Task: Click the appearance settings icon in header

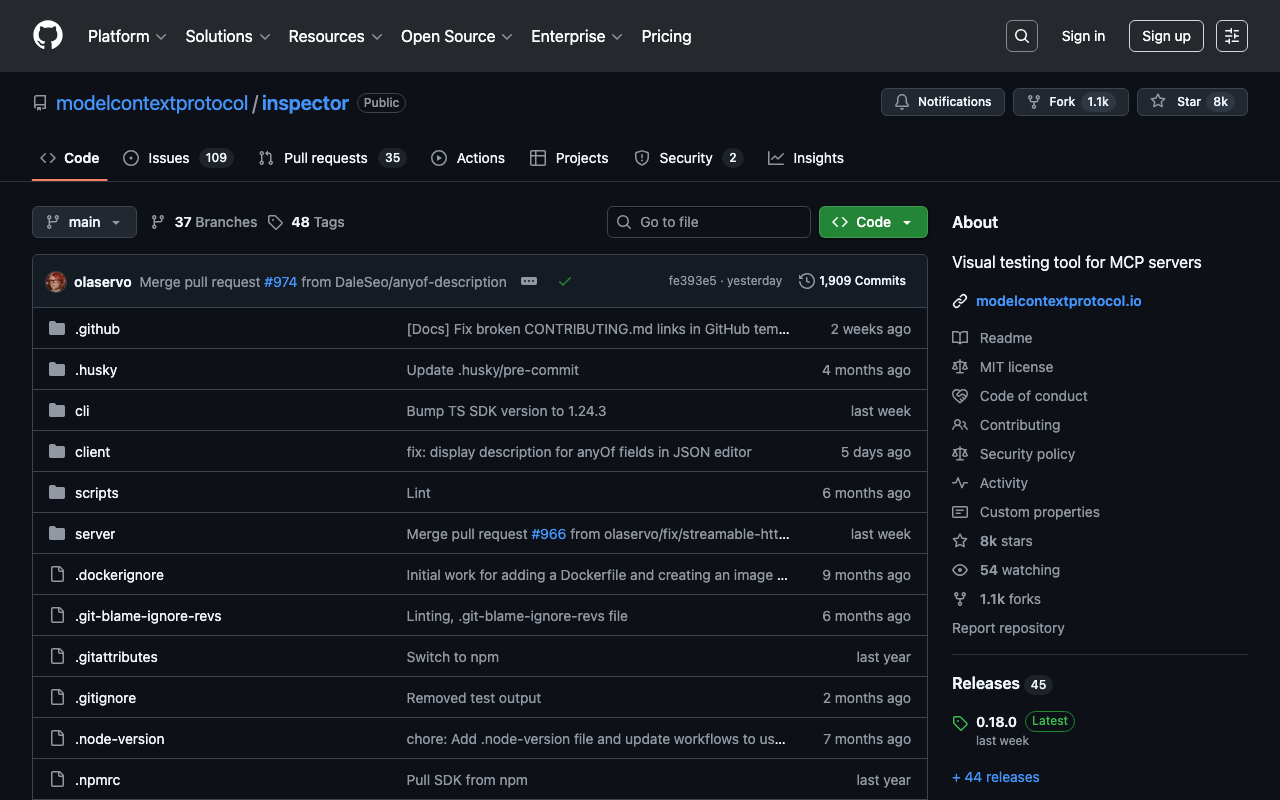Action: click(1231, 36)
